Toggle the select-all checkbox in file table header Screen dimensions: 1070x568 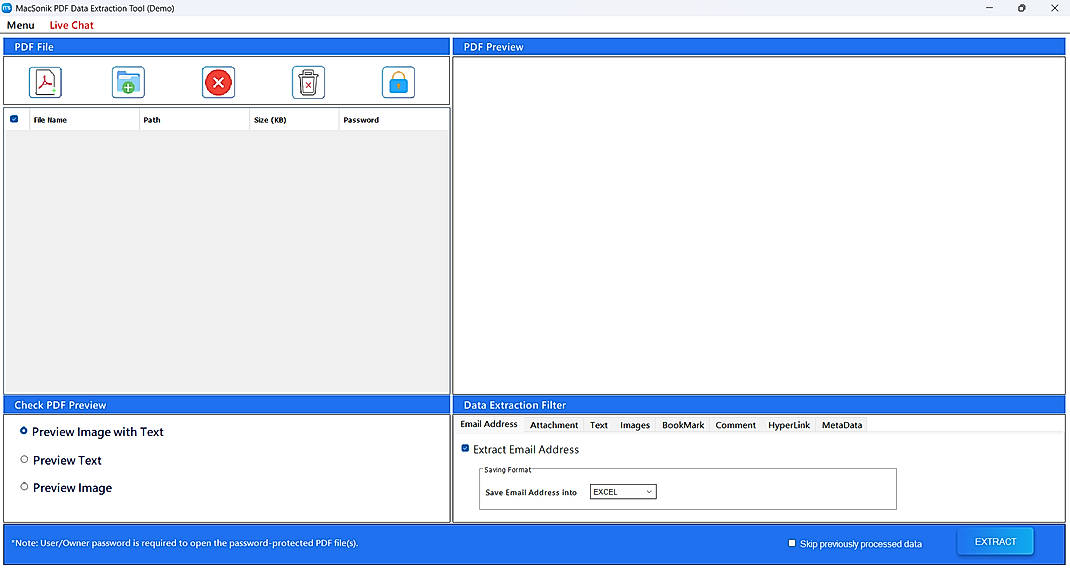tap(14, 119)
